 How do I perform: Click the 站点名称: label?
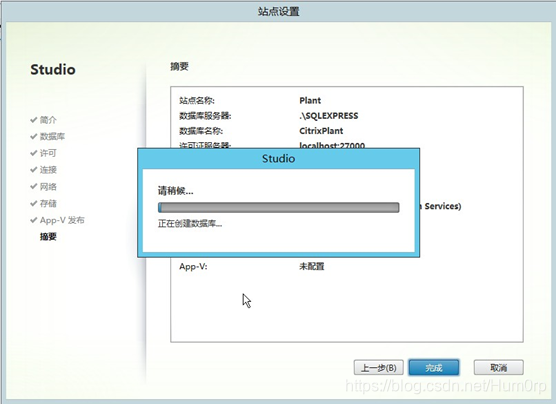[197, 100]
